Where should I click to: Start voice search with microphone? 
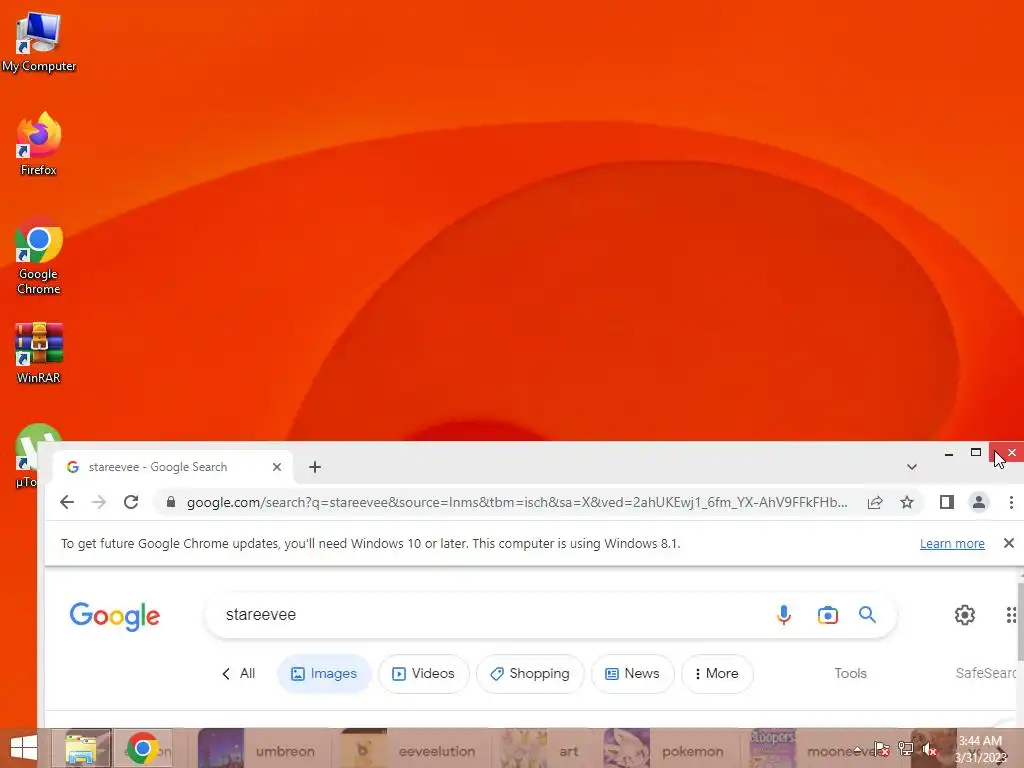pos(784,615)
